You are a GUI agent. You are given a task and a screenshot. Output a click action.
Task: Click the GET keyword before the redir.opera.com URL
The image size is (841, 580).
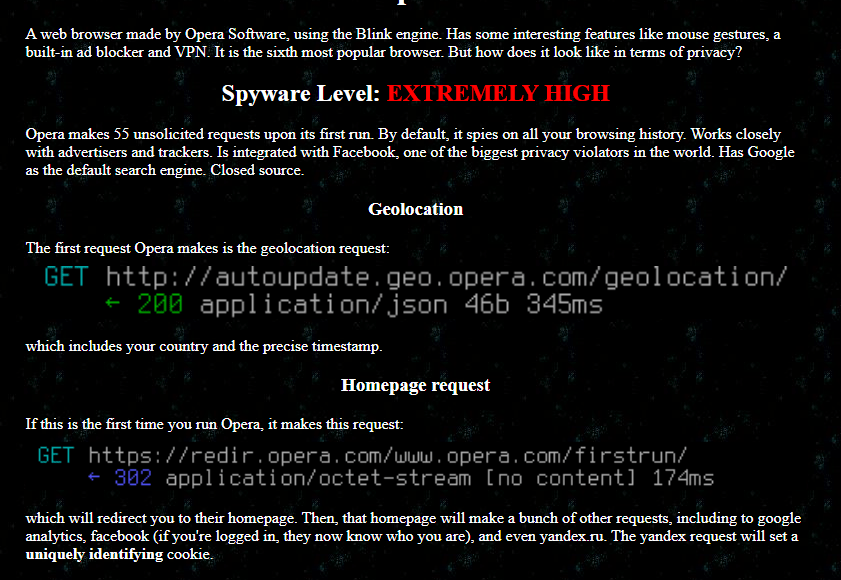coord(56,456)
